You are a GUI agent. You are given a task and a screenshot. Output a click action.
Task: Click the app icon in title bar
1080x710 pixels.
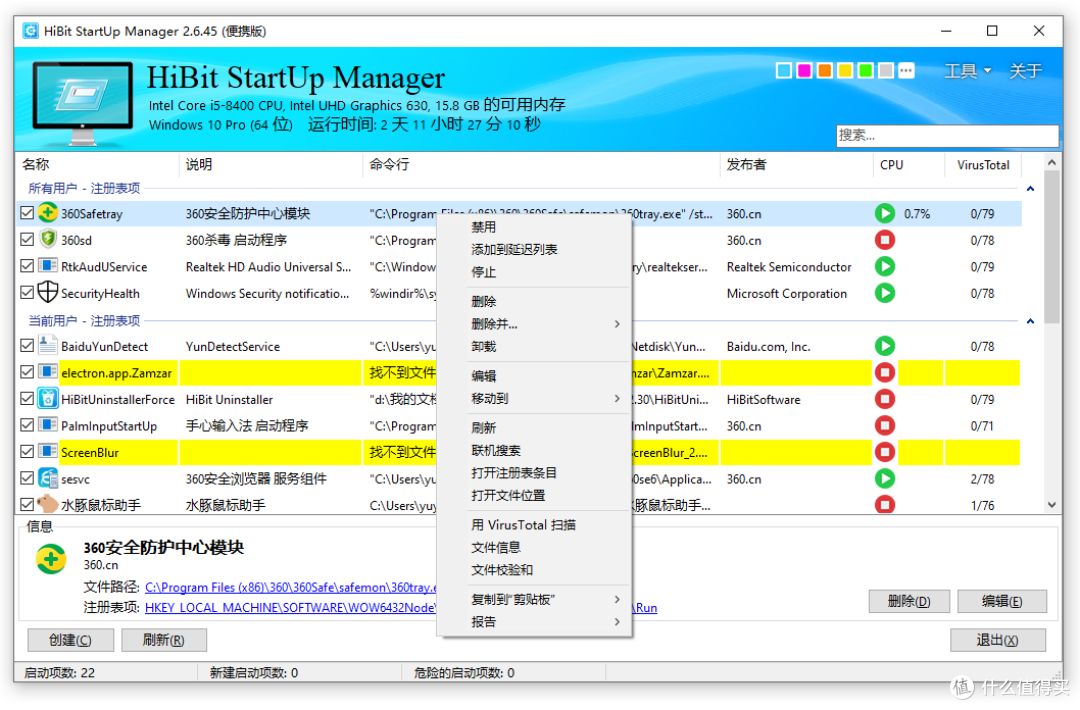pyautogui.click(x=30, y=31)
